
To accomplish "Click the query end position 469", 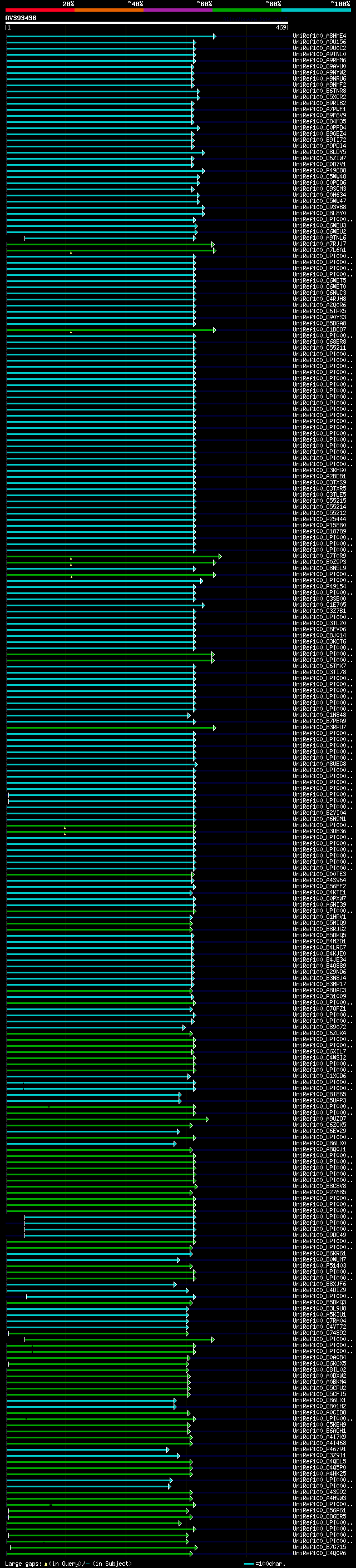I will 281,27.
